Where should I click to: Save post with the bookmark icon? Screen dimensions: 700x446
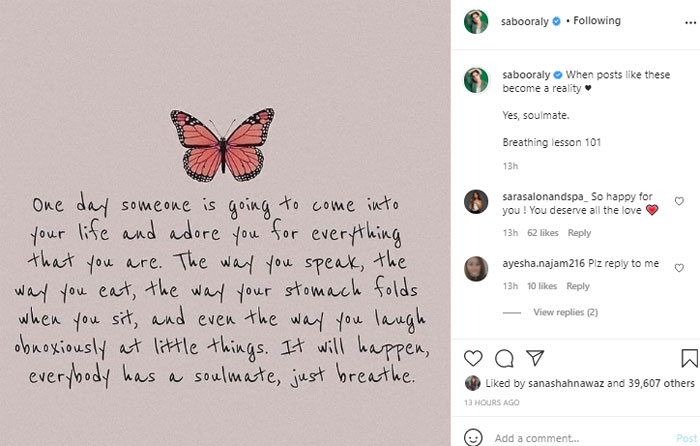click(689, 358)
